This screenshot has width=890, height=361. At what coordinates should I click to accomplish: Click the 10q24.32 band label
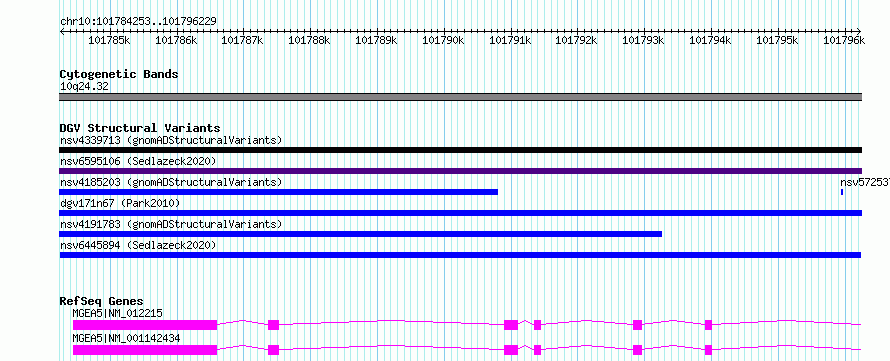(85, 86)
